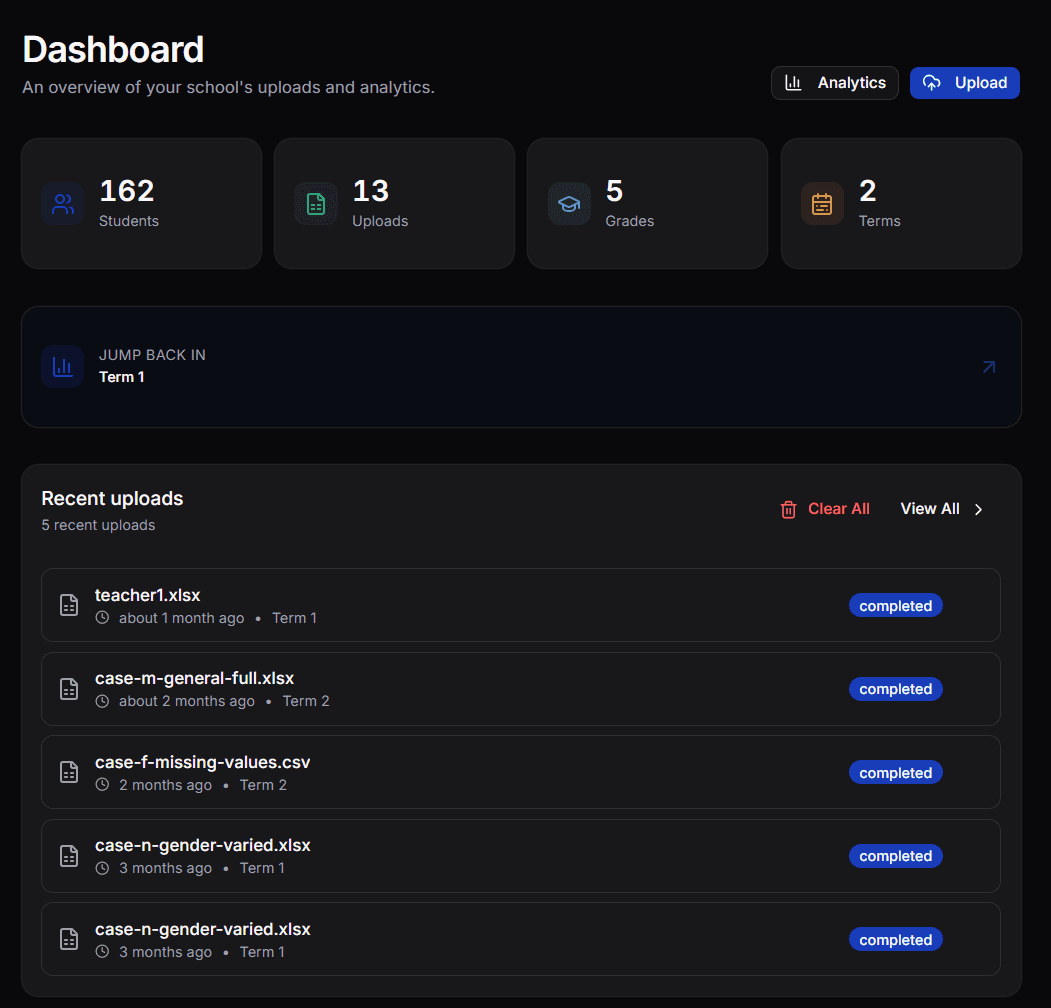This screenshot has height=1008, width=1051.
Task: Click the blue Upload button
Action: 965,83
